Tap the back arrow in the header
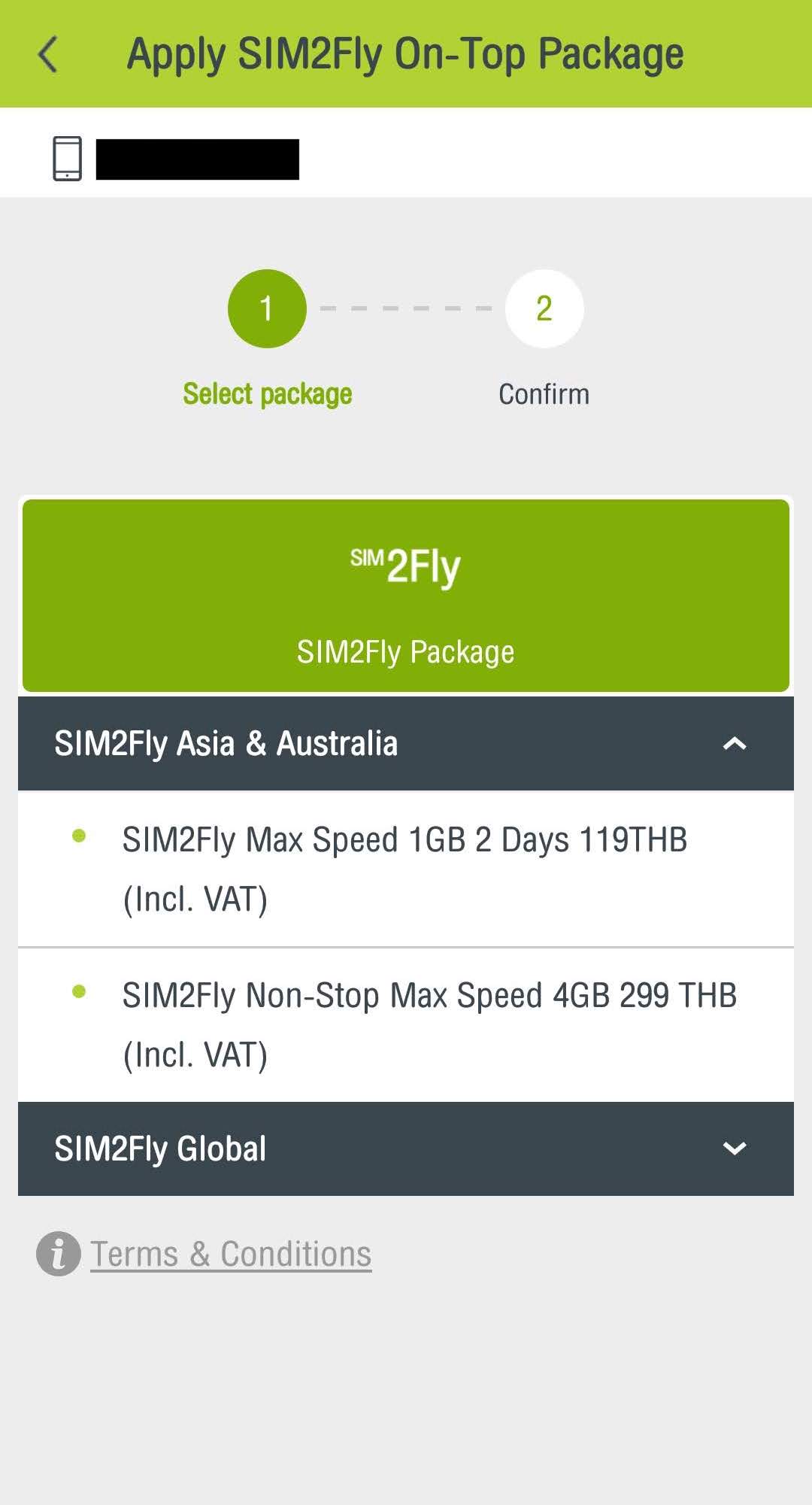Image resolution: width=812 pixels, height=1505 pixels. point(48,55)
